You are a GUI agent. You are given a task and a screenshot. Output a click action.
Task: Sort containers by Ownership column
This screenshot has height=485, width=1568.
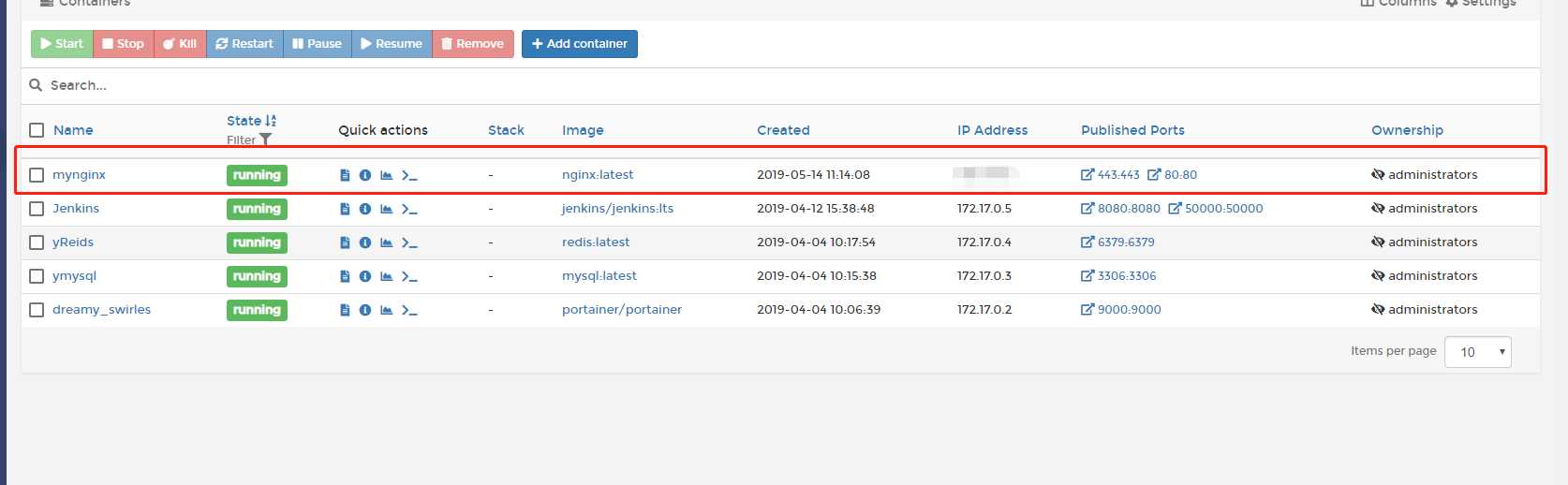[1407, 130]
